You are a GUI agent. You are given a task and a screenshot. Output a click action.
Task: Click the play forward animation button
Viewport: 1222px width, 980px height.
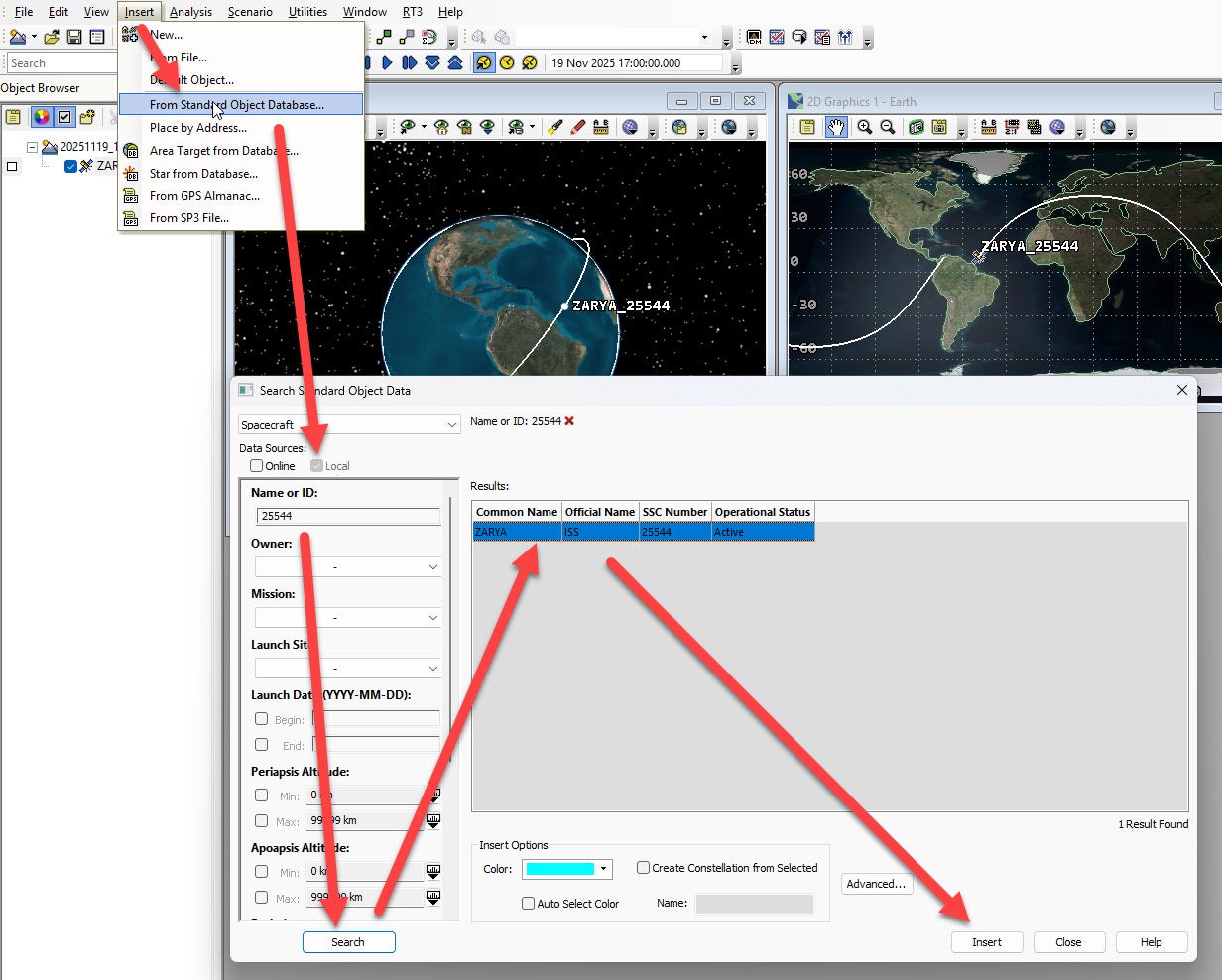point(388,62)
